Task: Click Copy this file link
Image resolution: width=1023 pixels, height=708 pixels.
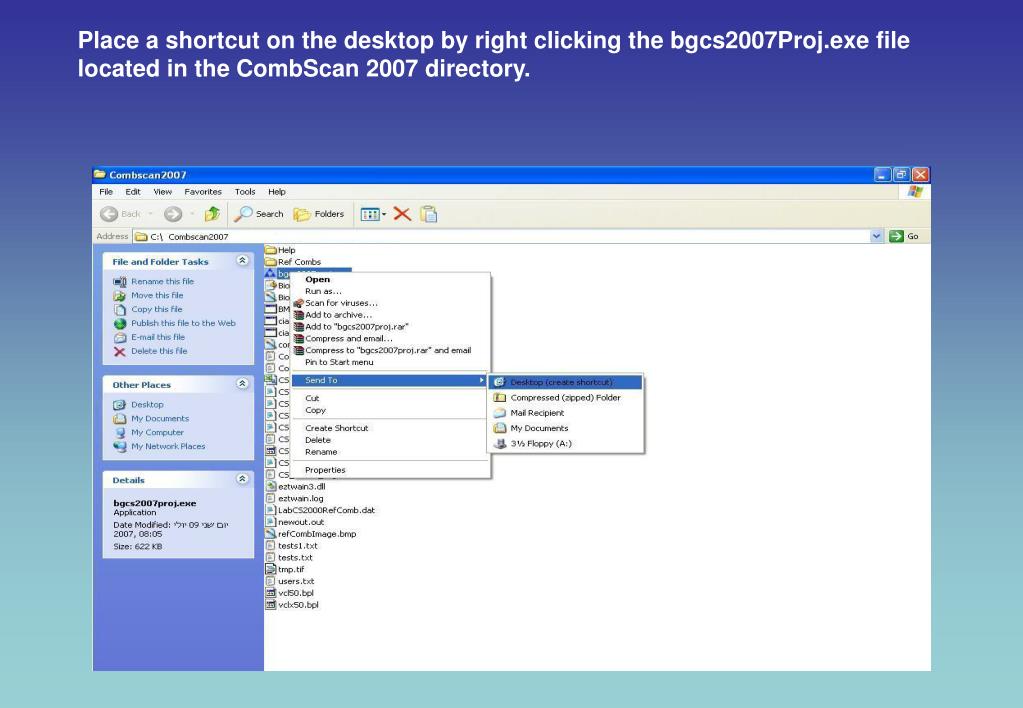Action: coord(157,309)
